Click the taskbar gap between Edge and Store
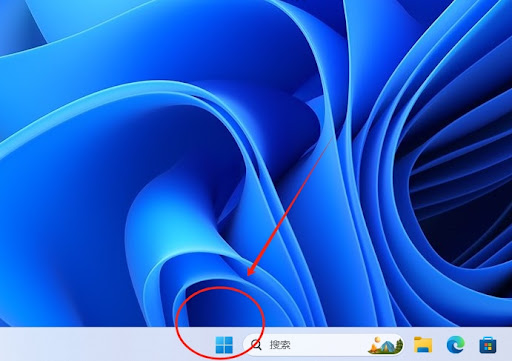This screenshot has height=361, width=512. [472, 345]
